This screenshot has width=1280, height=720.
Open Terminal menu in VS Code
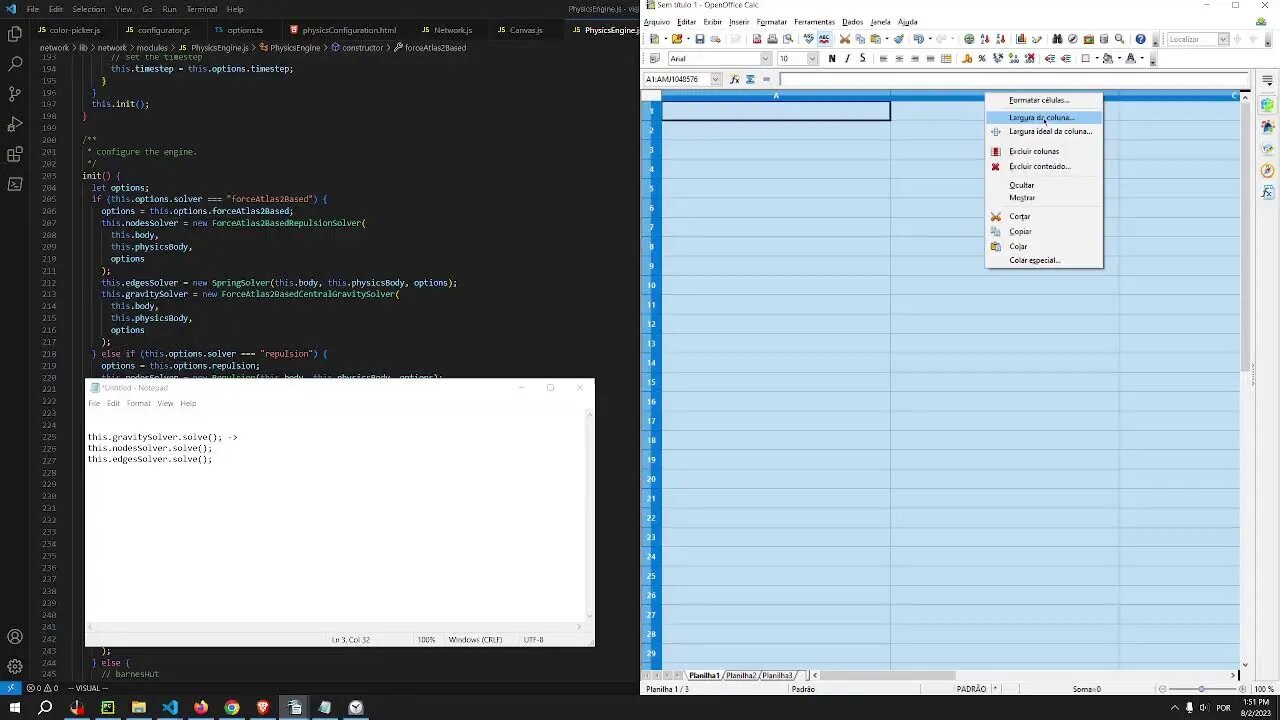tap(201, 9)
